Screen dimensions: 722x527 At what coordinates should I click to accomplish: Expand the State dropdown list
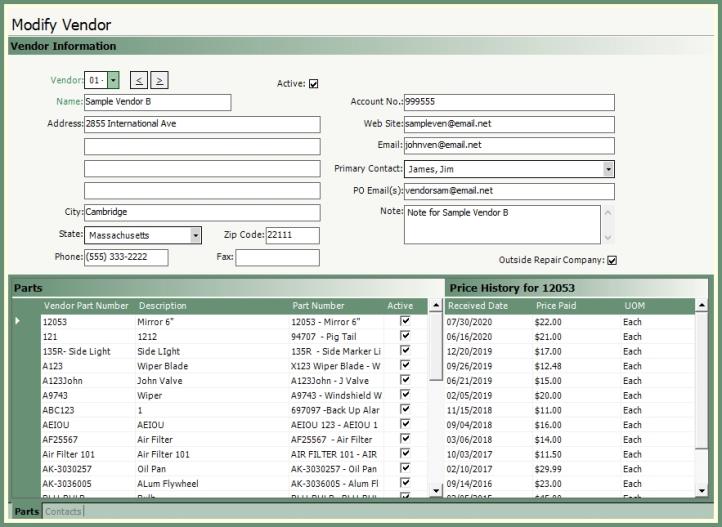tap(195, 236)
